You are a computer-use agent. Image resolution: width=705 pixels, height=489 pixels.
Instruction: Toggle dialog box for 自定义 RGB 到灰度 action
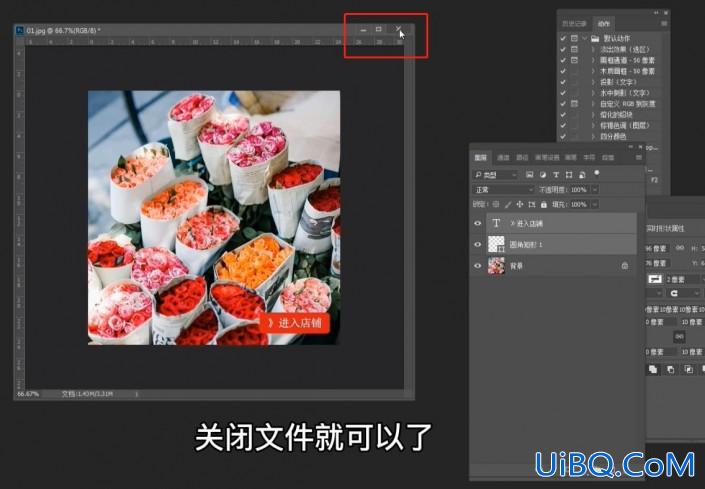coord(575,104)
